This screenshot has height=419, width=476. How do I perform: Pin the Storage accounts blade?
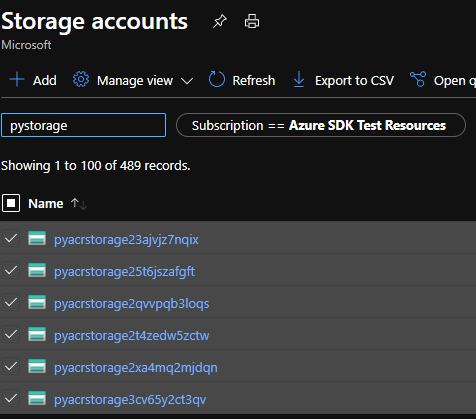tap(220, 22)
